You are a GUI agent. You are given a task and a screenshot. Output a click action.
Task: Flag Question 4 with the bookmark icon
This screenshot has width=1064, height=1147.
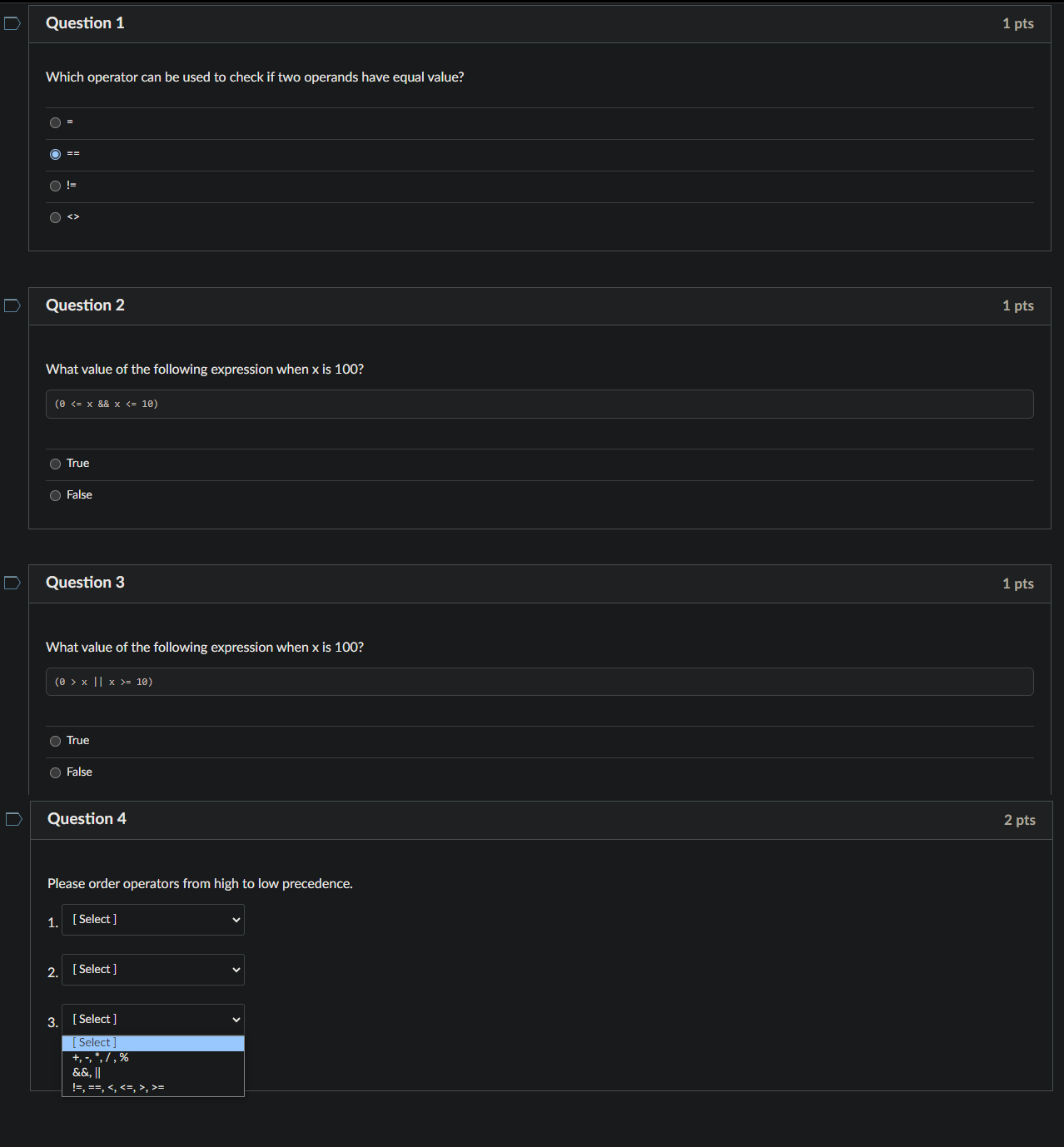[14, 819]
